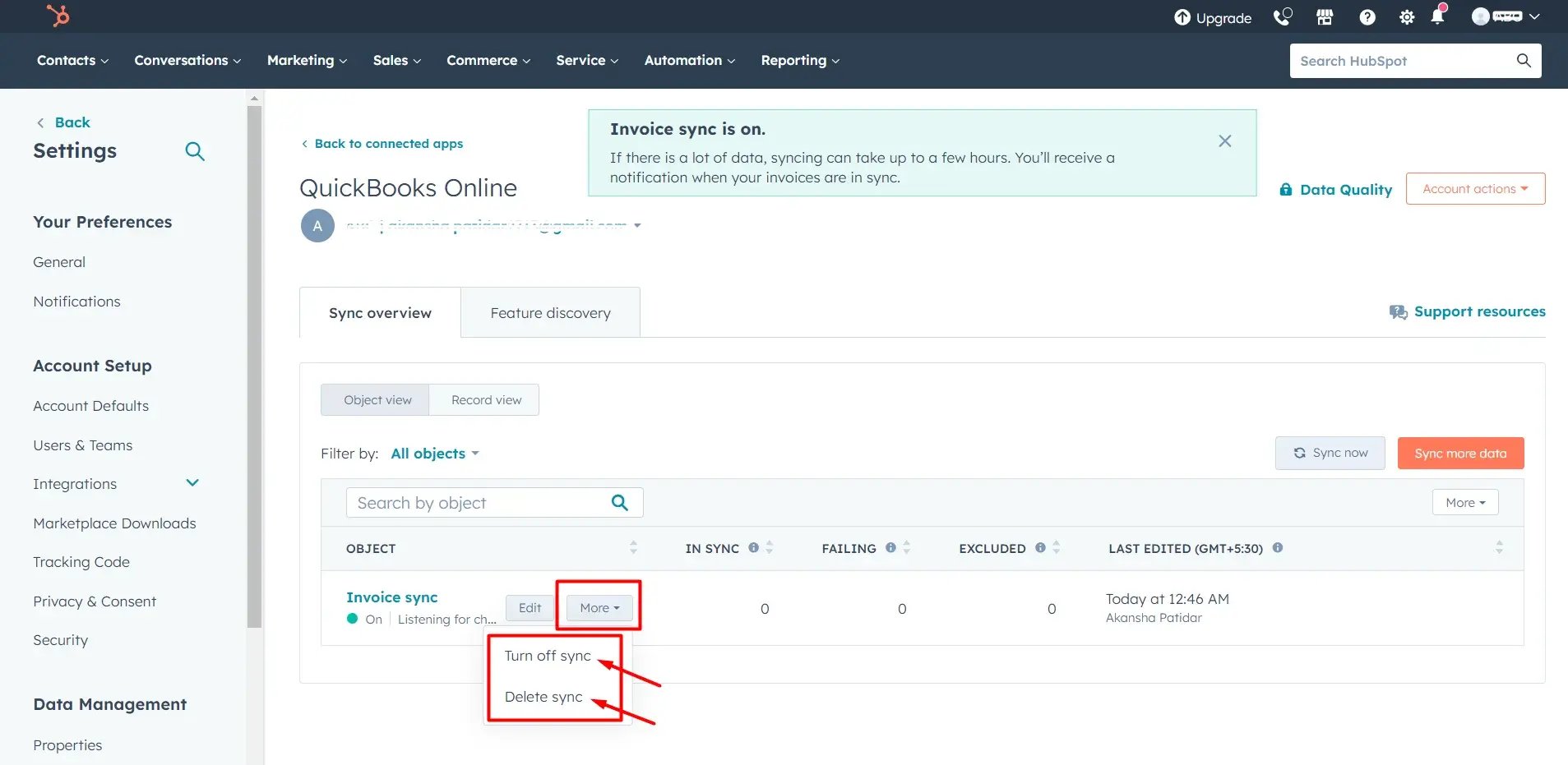Switch to Object view

pos(376,400)
